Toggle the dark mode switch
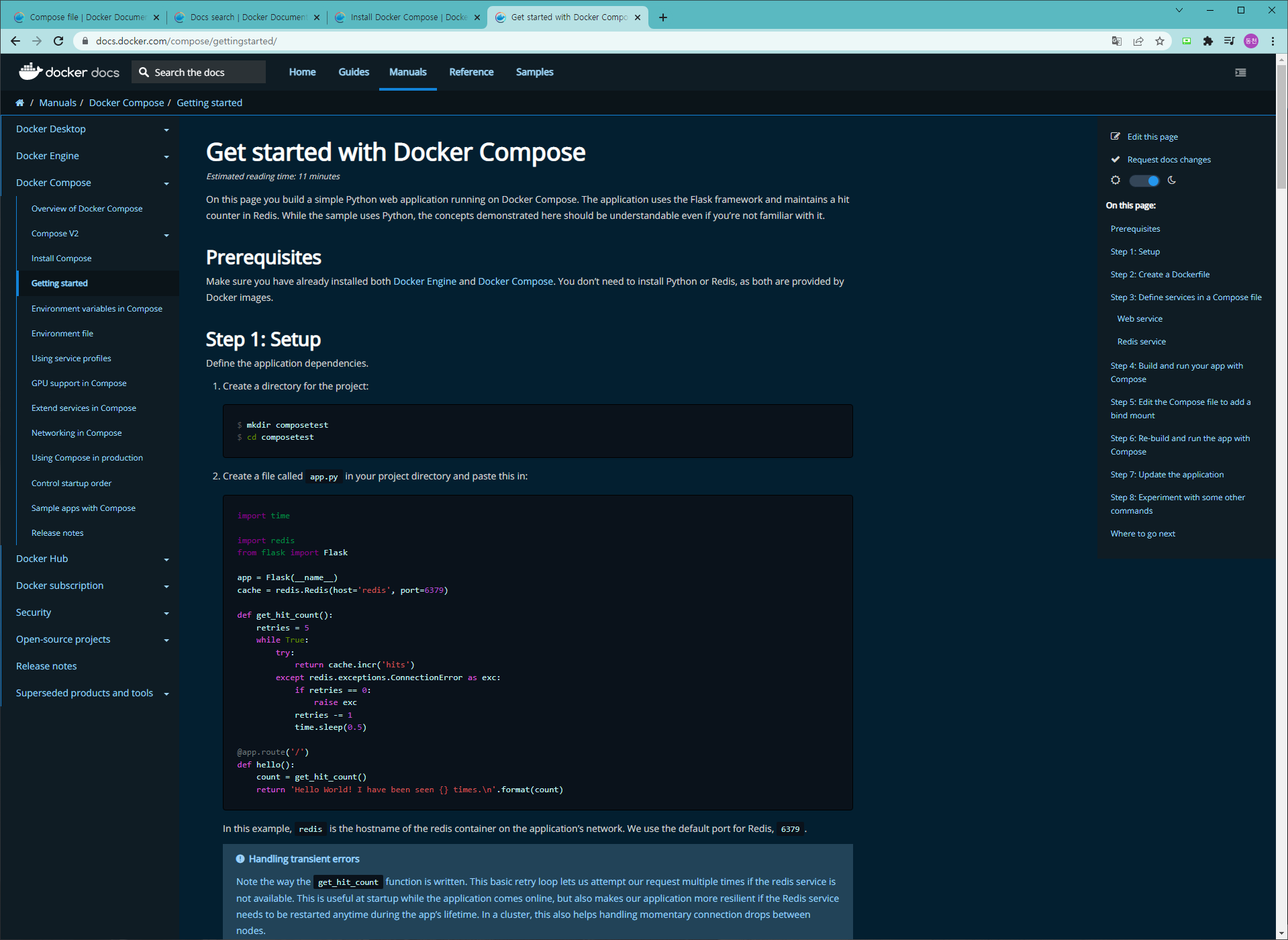The width and height of the screenshot is (1288, 940). pos(1144,181)
